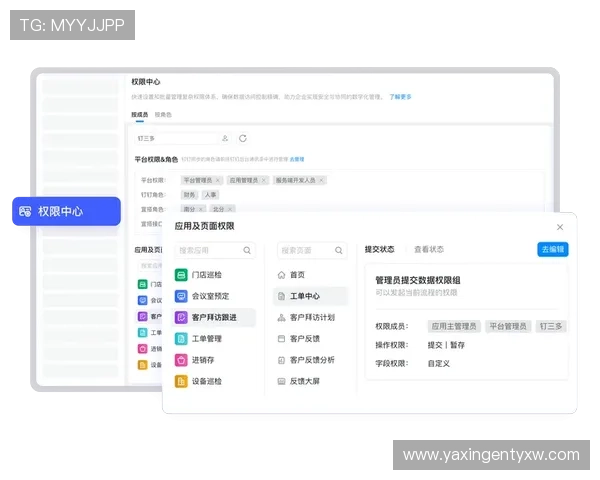
Task: Remove the 平台管理员 tag from 平台权限 row
Action: 218,180
